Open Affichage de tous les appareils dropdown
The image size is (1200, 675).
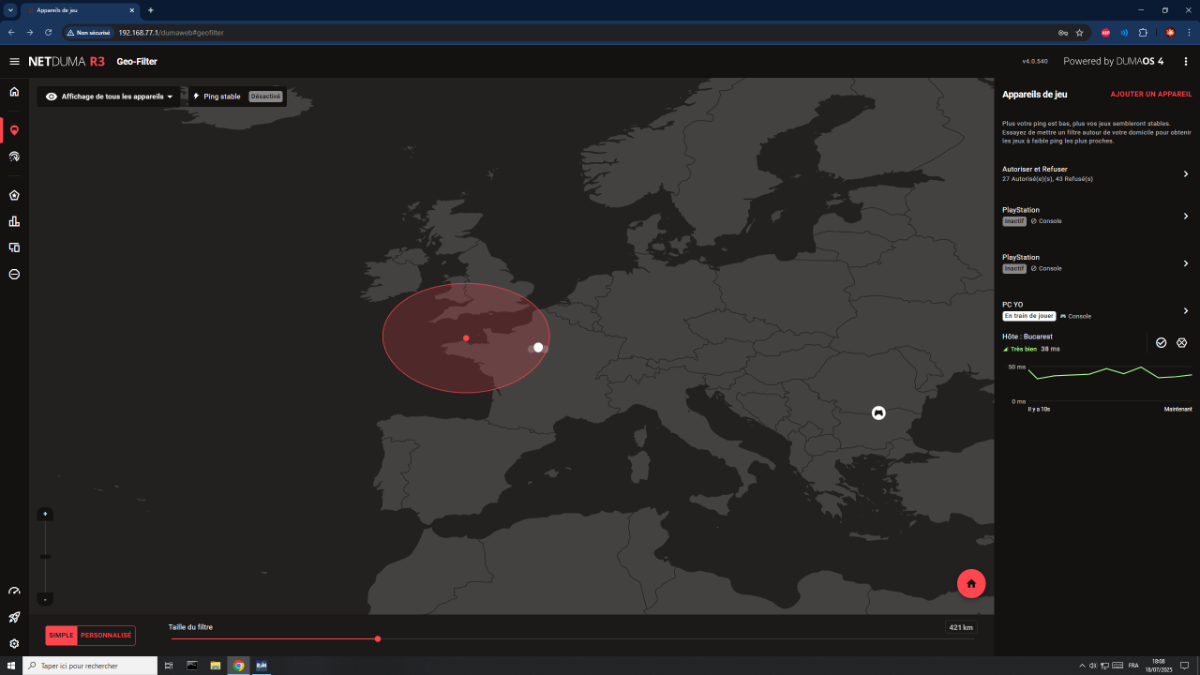[110, 97]
